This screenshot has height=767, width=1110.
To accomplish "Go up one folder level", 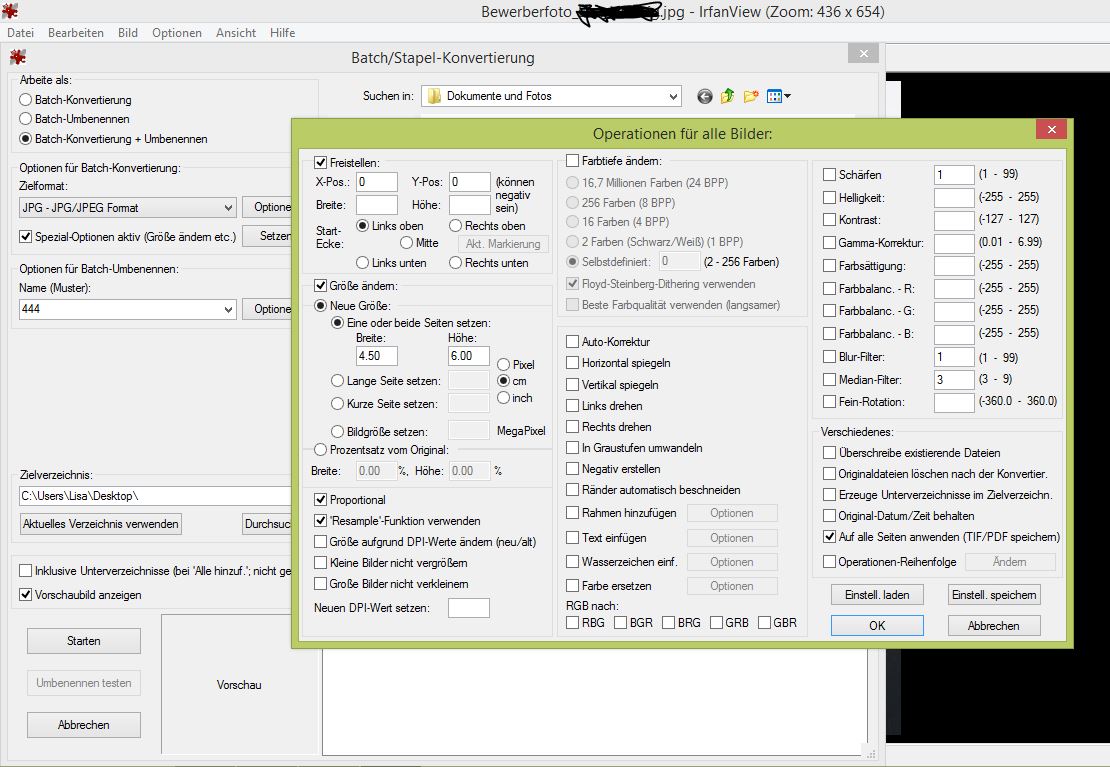I will click(727, 96).
